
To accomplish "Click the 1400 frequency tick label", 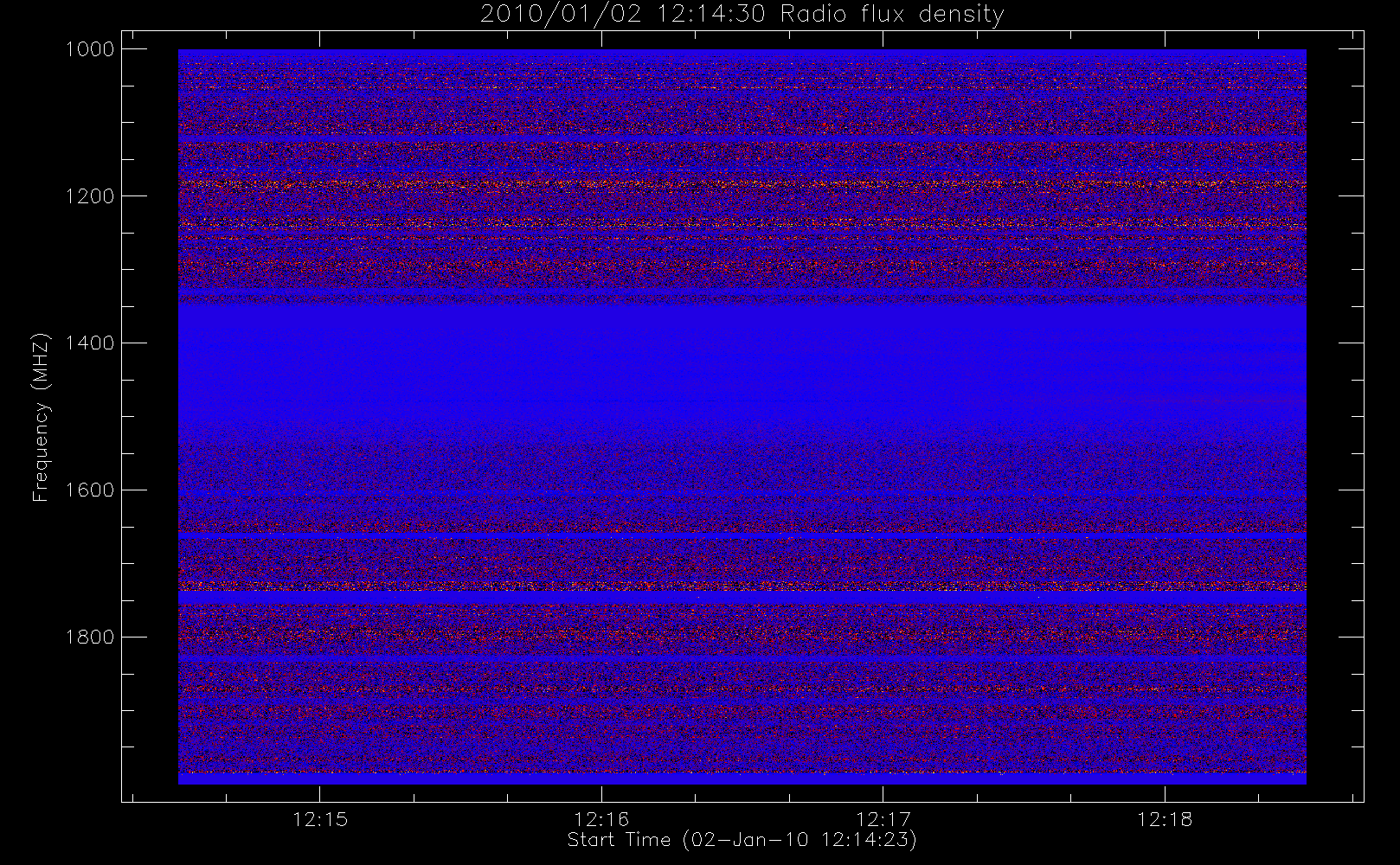I will coord(90,343).
